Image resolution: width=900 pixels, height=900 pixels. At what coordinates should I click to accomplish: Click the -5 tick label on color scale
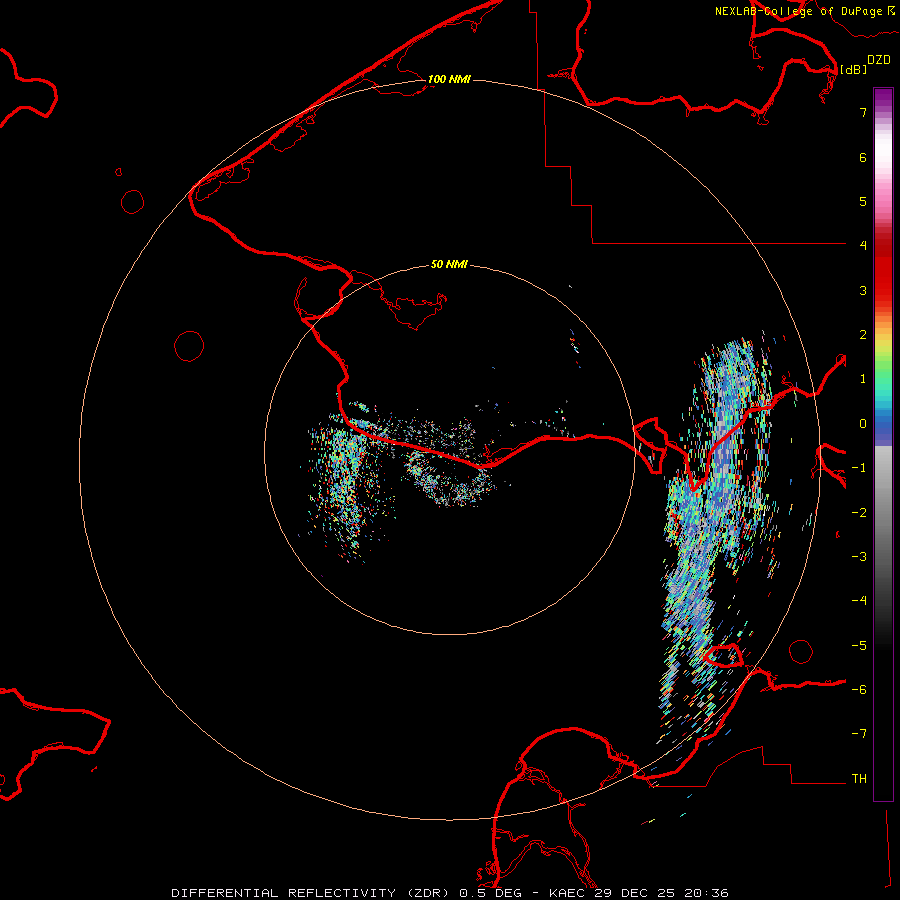pyautogui.click(x=859, y=646)
